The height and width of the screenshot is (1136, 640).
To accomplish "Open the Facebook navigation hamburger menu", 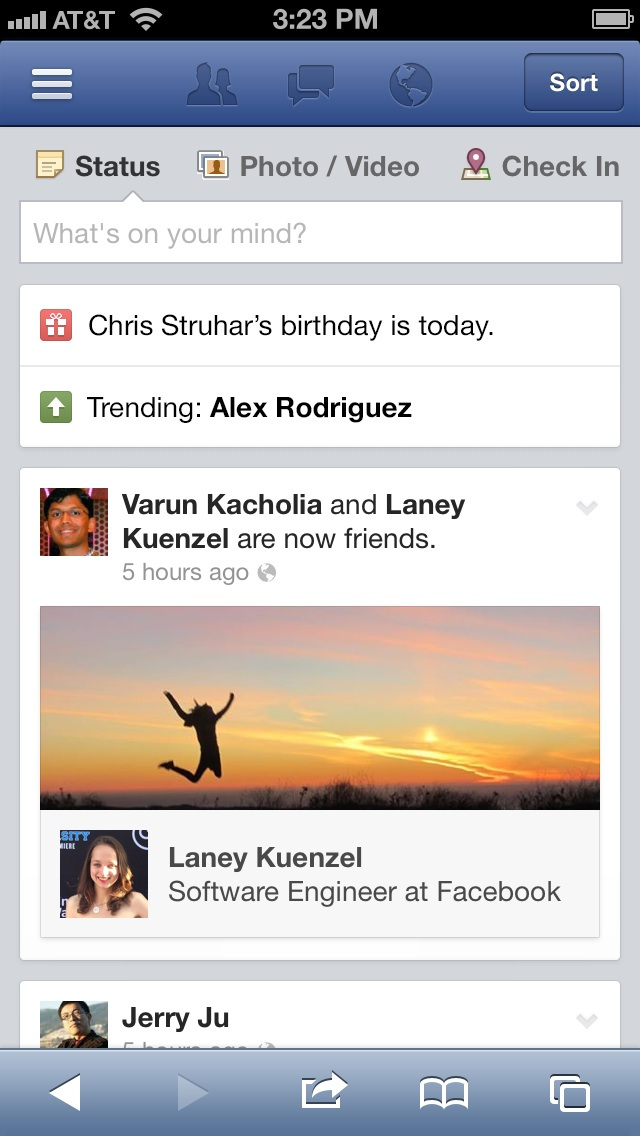I will 51,84.
